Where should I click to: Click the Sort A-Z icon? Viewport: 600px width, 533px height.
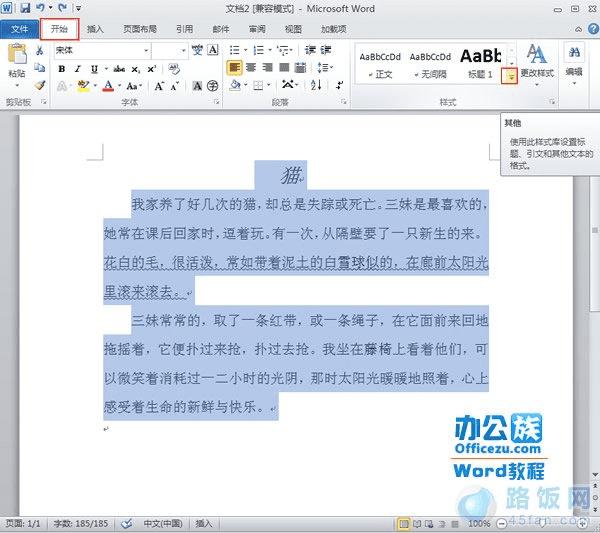tap(316, 85)
